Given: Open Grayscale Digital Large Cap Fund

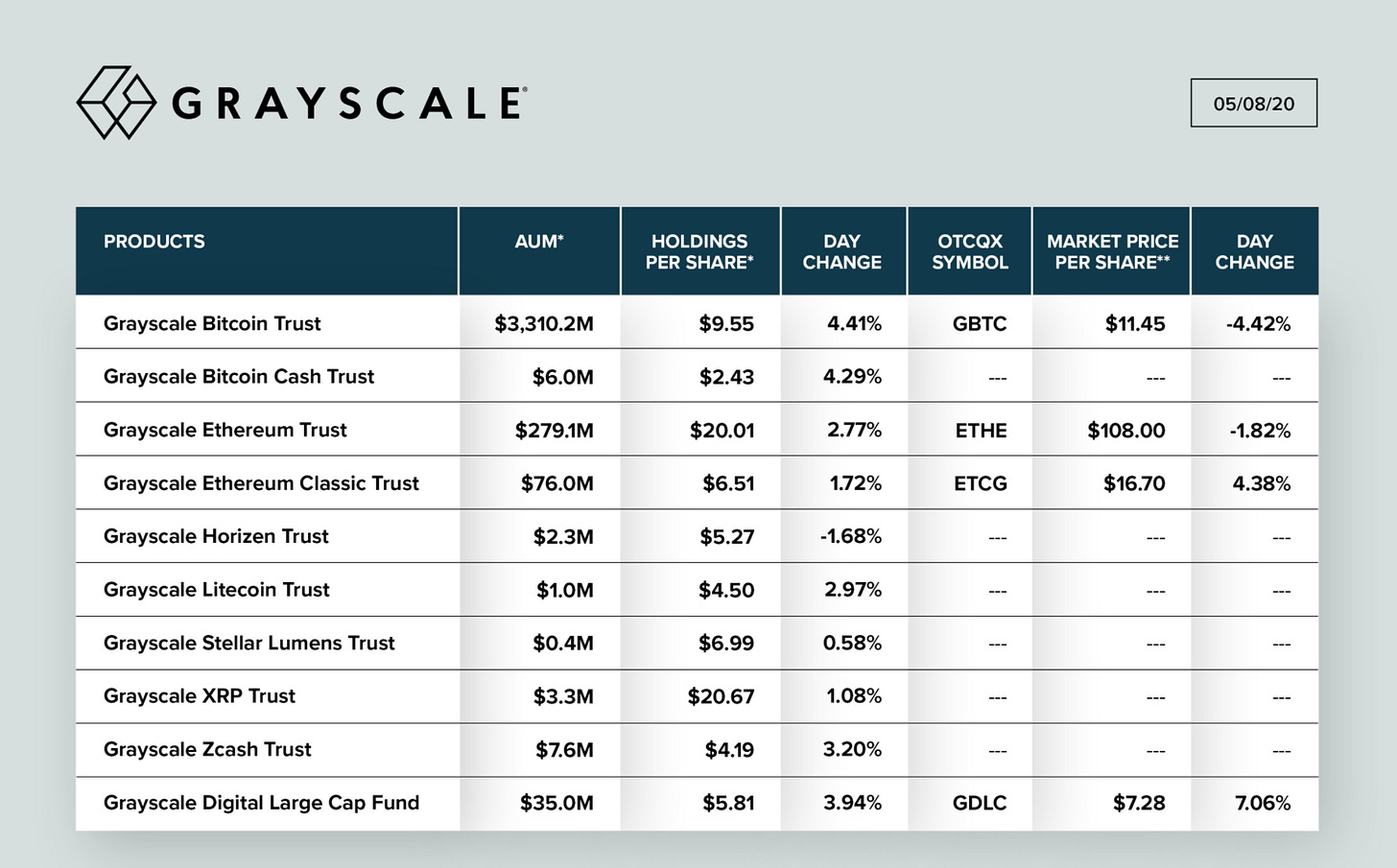Looking at the screenshot, I should [x=261, y=803].
